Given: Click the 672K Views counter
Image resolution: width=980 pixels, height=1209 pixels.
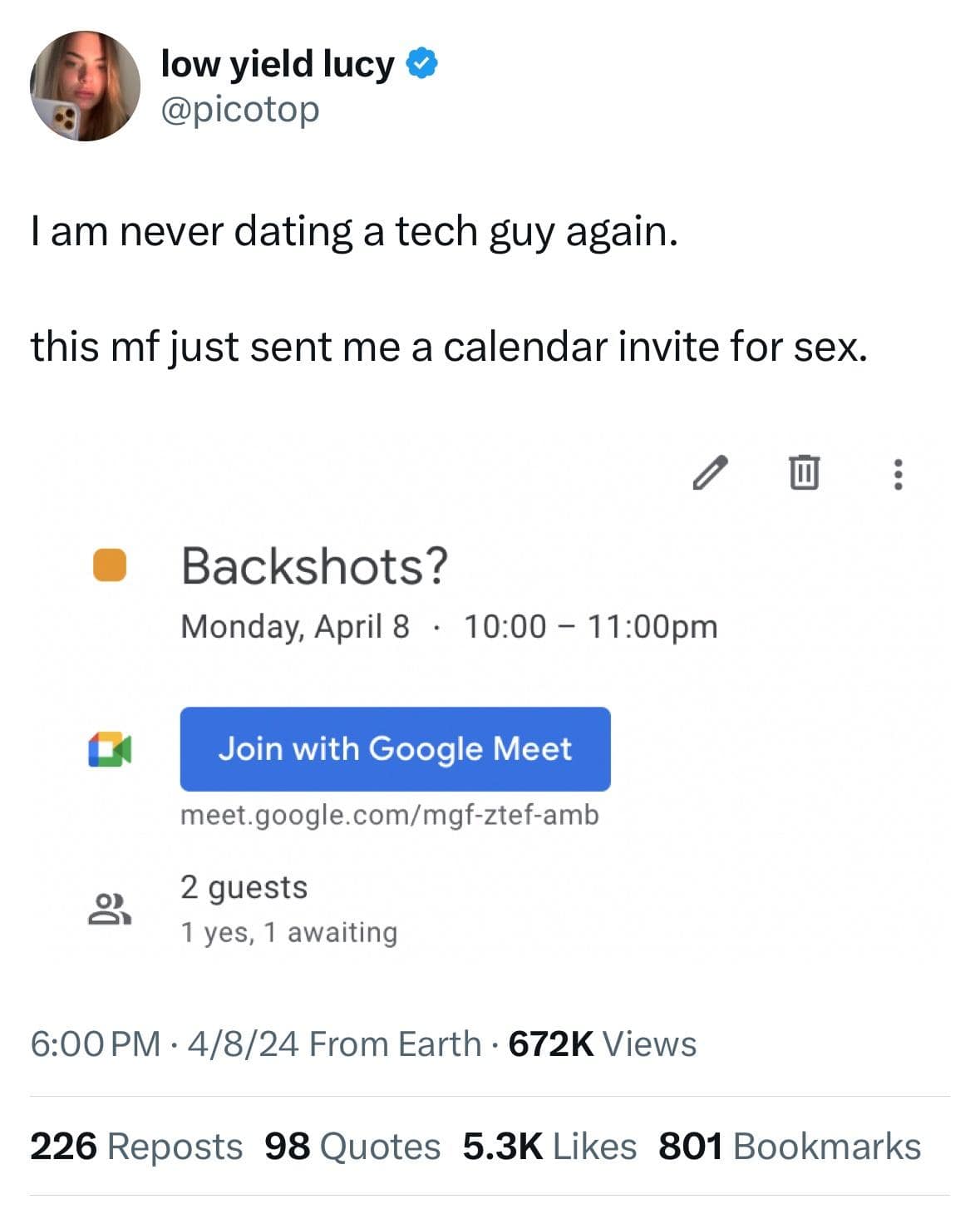Looking at the screenshot, I should pos(604,1044).
